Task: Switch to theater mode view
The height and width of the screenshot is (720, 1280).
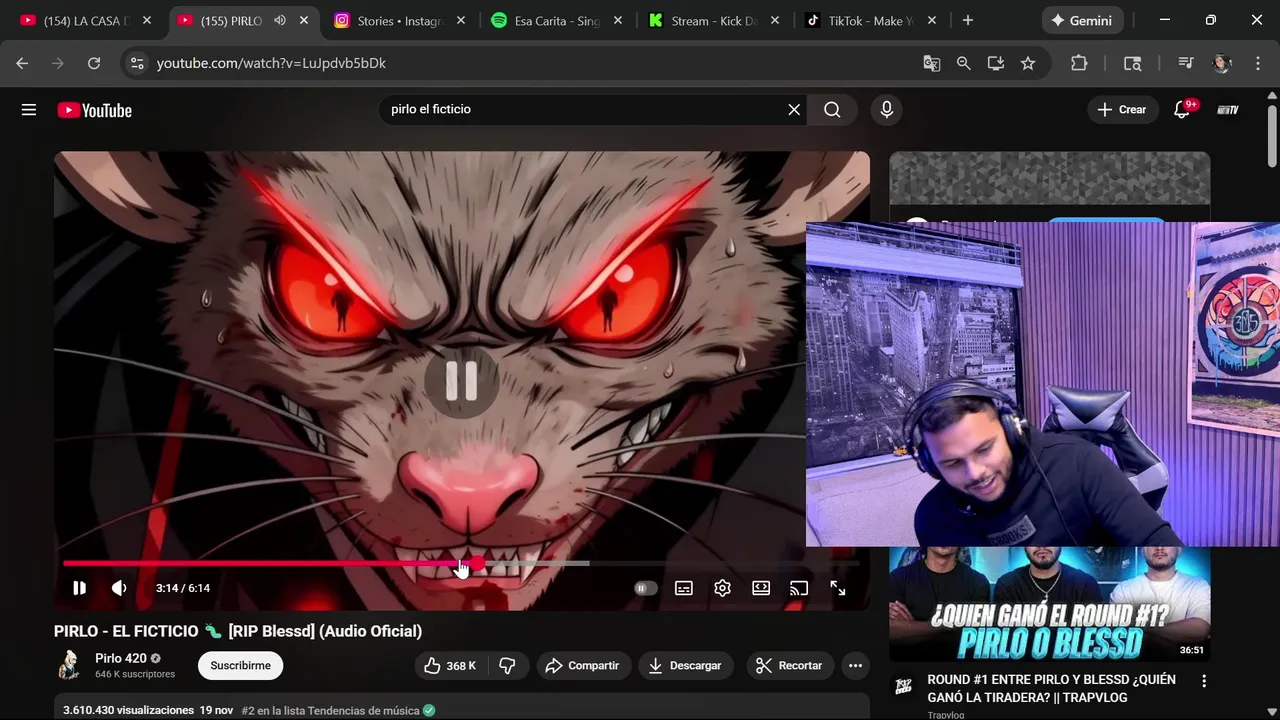Action: [x=761, y=588]
